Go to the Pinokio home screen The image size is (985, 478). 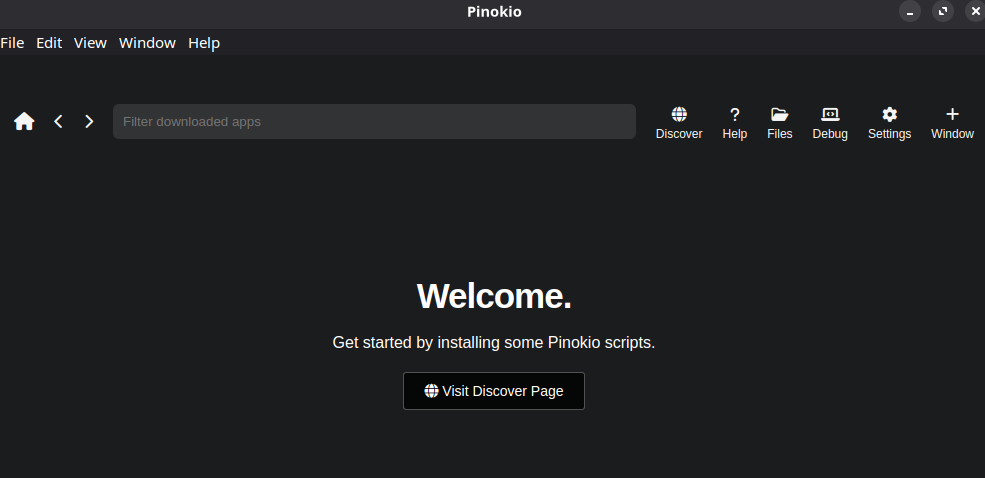(x=24, y=121)
